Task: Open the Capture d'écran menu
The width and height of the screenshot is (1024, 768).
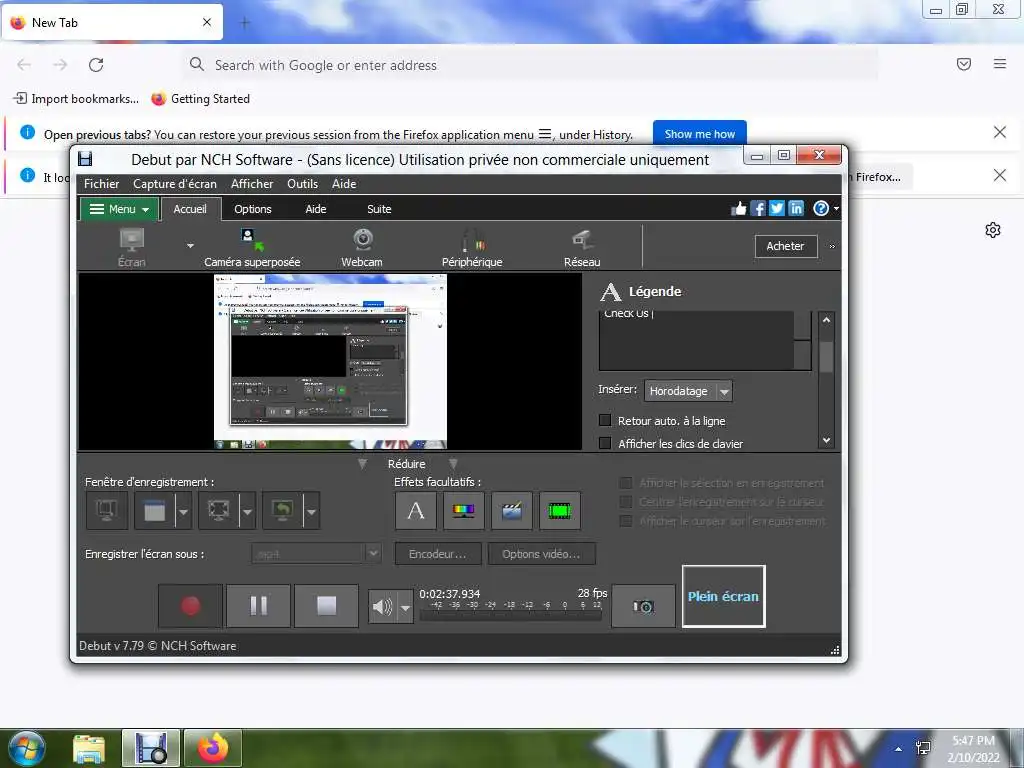Action: pos(175,184)
